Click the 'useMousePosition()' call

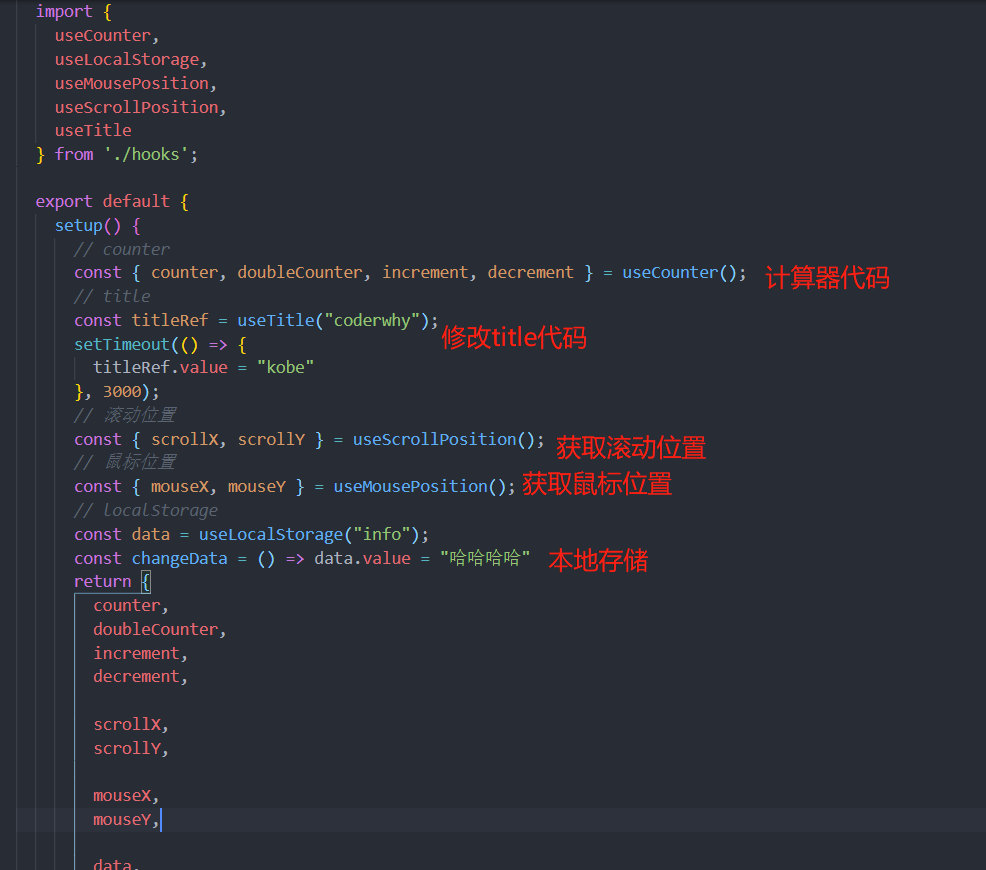coord(419,487)
